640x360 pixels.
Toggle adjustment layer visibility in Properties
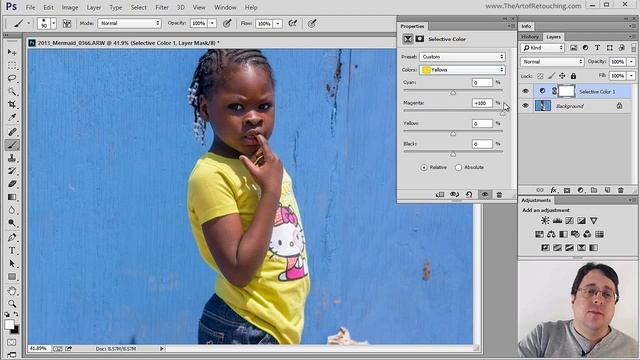pos(484,195)
